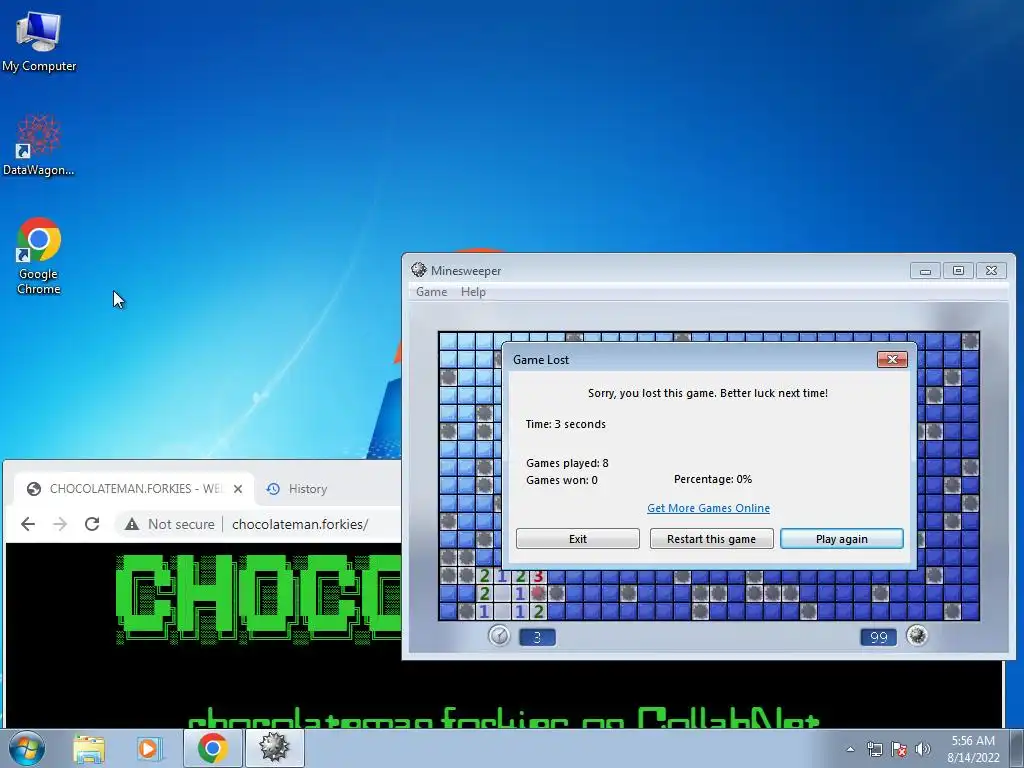Click the Chrome address bar URL

[300, 524]
